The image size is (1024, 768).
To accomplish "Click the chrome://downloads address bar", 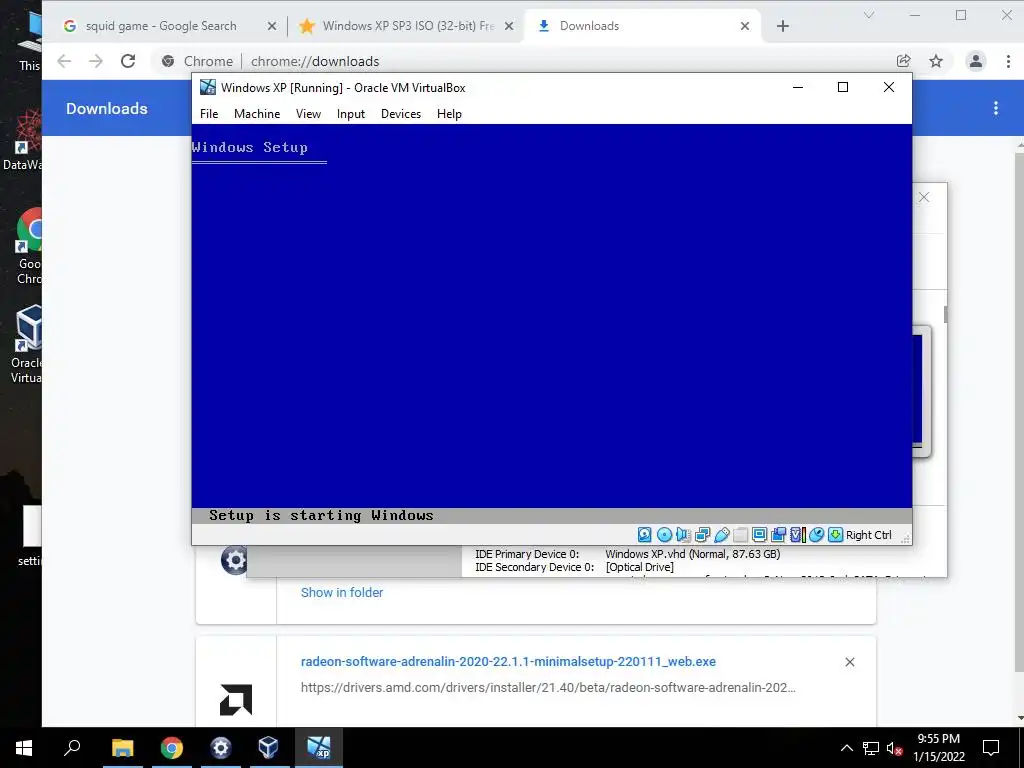I will (522, 61).
